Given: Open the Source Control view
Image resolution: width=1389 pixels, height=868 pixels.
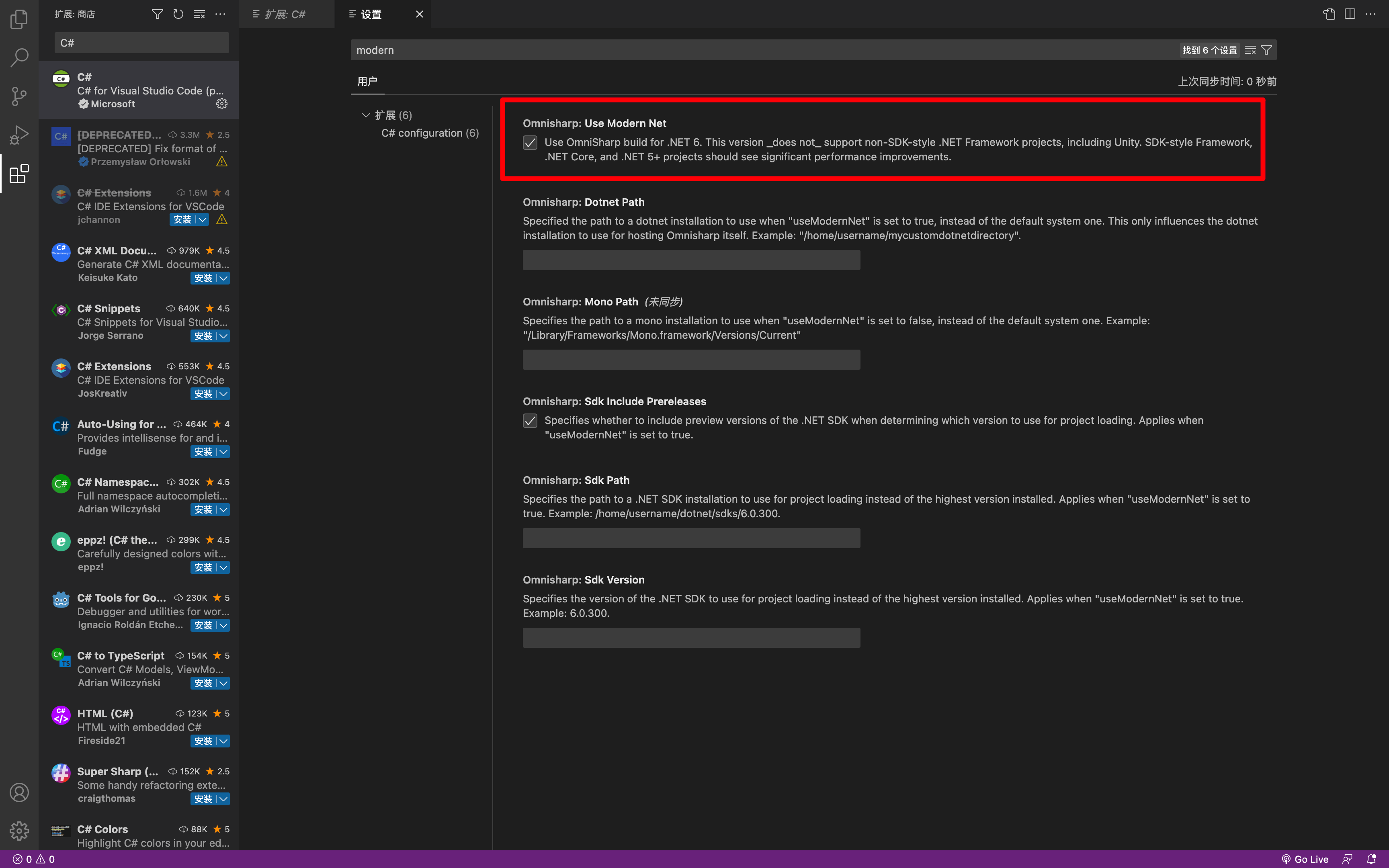Looking at the screenshot, I should tap(19, 96).
